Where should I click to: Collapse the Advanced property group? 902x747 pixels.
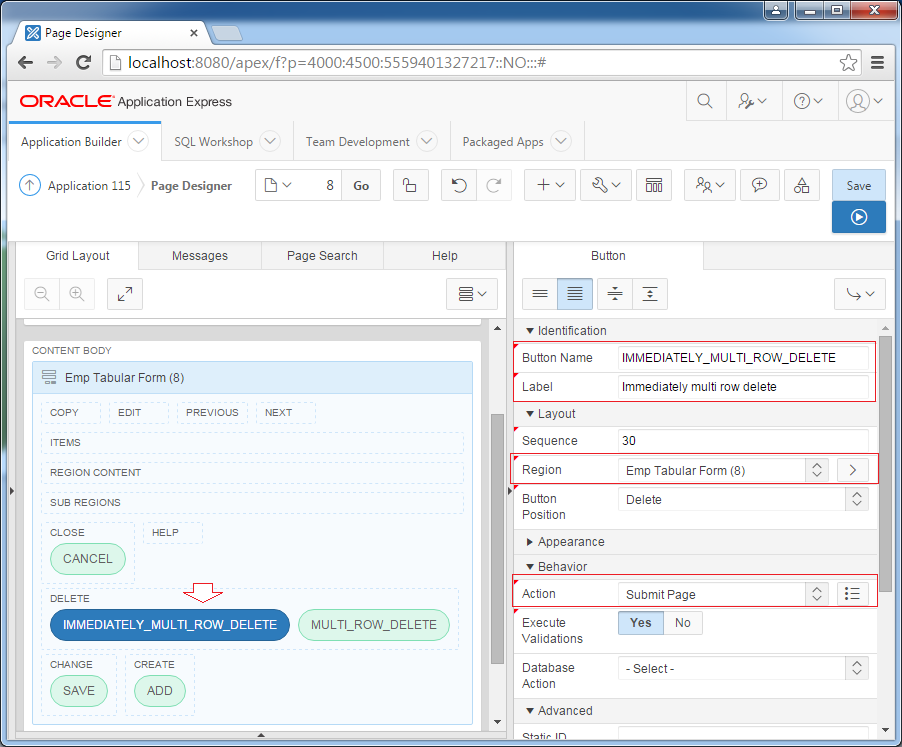(530, 711)
